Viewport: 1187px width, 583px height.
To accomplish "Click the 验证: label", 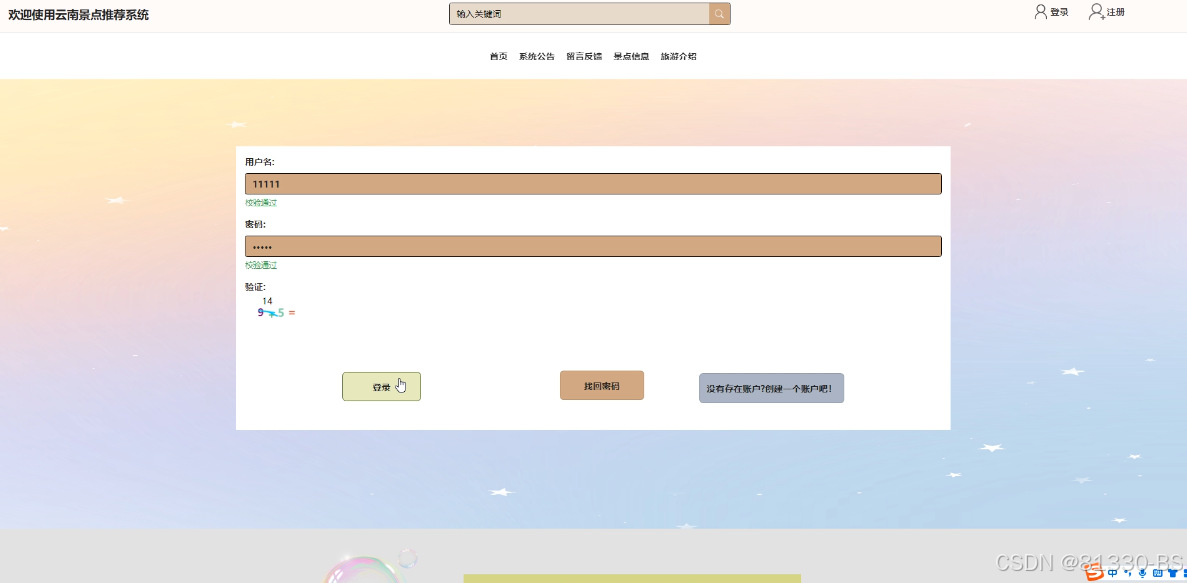I will click(255, 287).
